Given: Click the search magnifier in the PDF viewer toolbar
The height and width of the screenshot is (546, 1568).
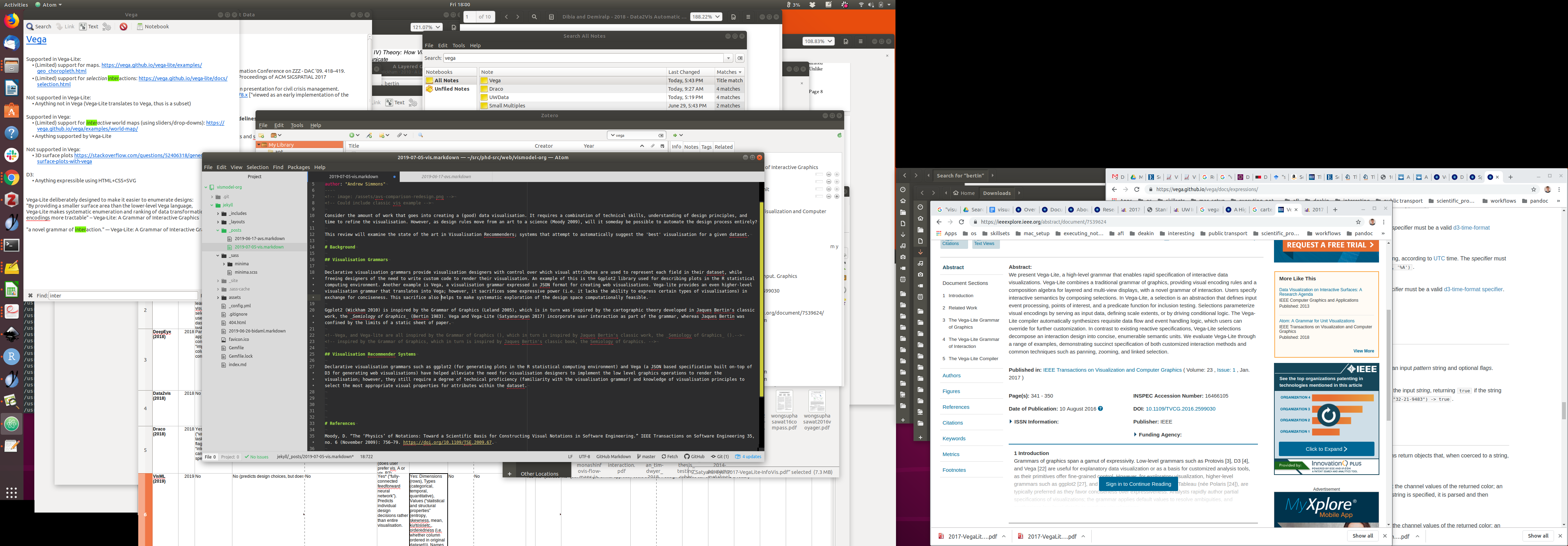Looking at the screenshot, I should [534, 17].
